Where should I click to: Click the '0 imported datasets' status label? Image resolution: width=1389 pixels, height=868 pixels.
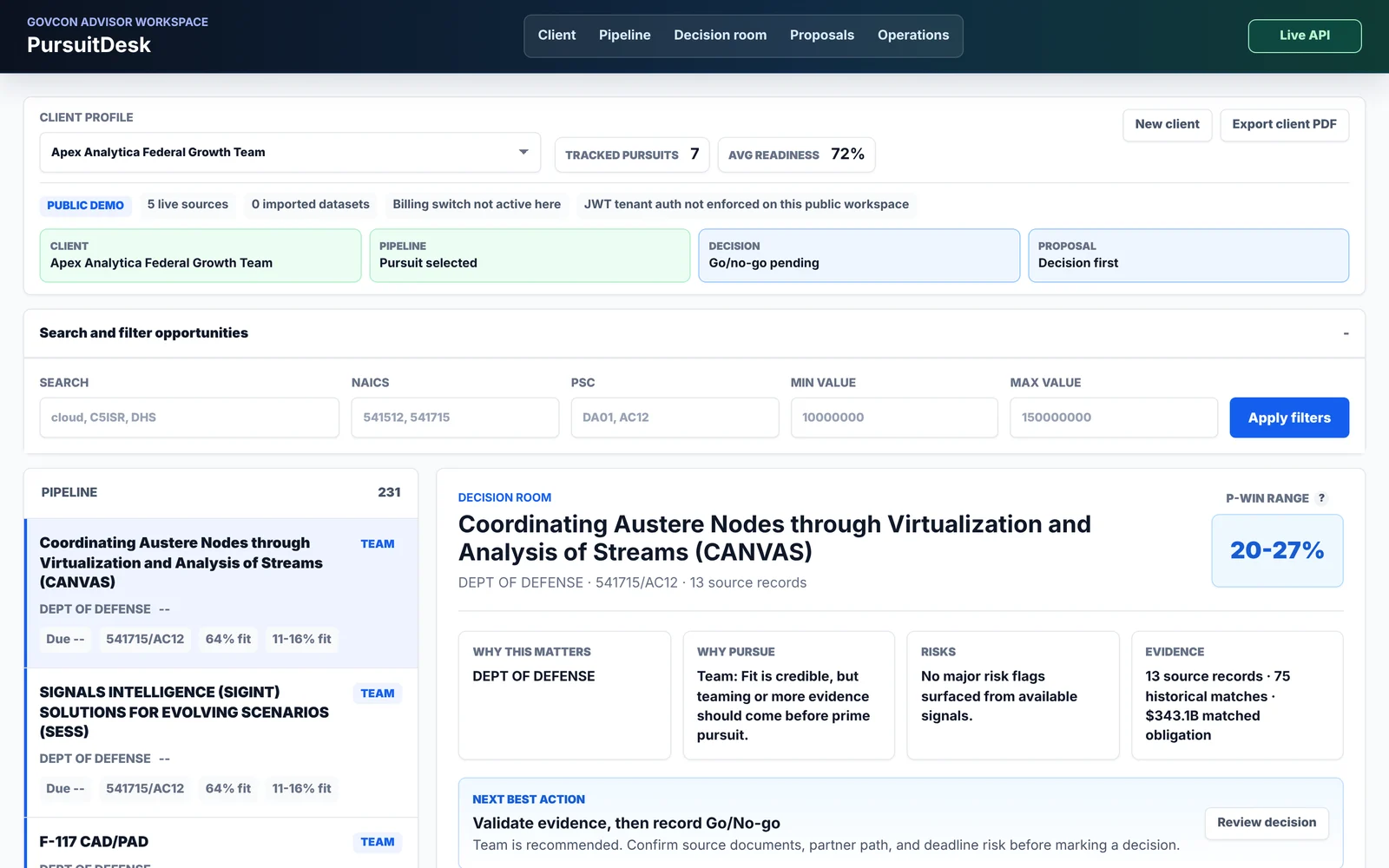[311, 205]
